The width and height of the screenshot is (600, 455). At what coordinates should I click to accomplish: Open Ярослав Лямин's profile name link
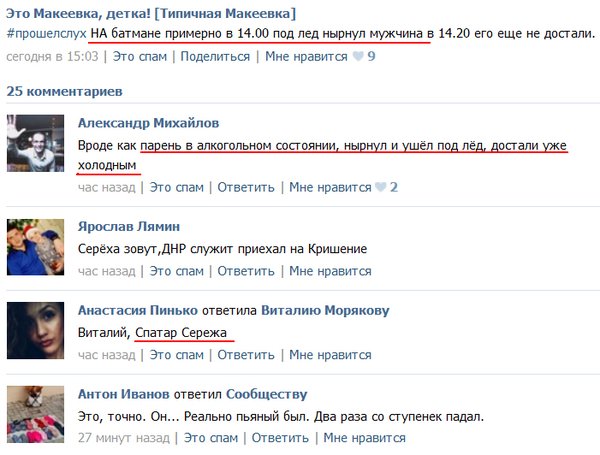pos(129,226)
